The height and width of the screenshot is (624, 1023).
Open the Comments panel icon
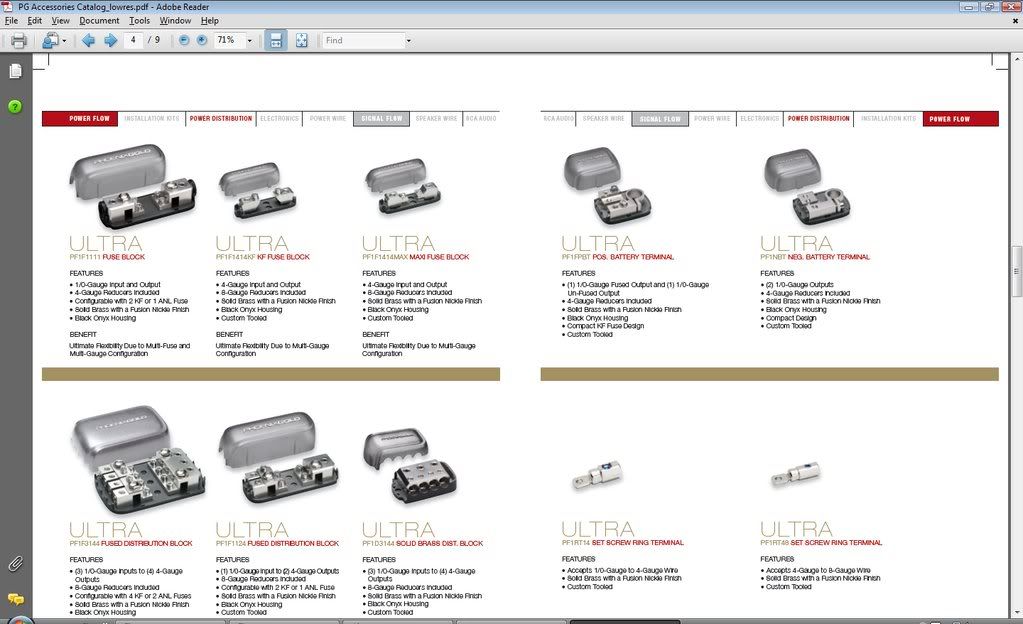click(x=16, y=599)
